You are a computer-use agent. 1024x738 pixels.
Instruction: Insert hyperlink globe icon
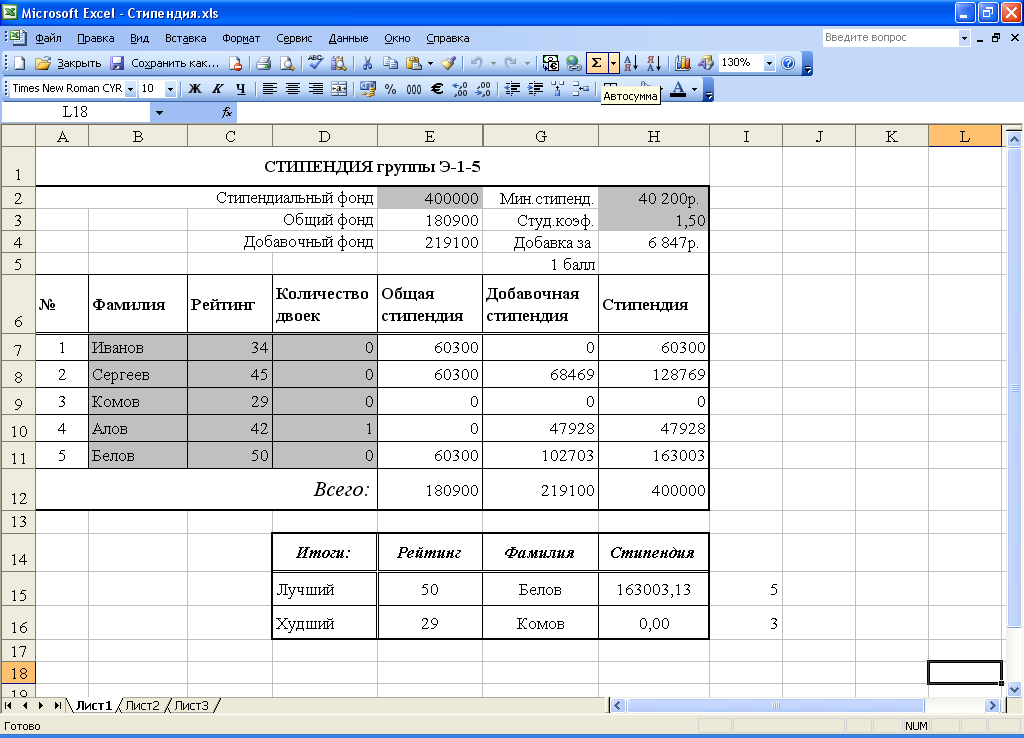point(573,63)
